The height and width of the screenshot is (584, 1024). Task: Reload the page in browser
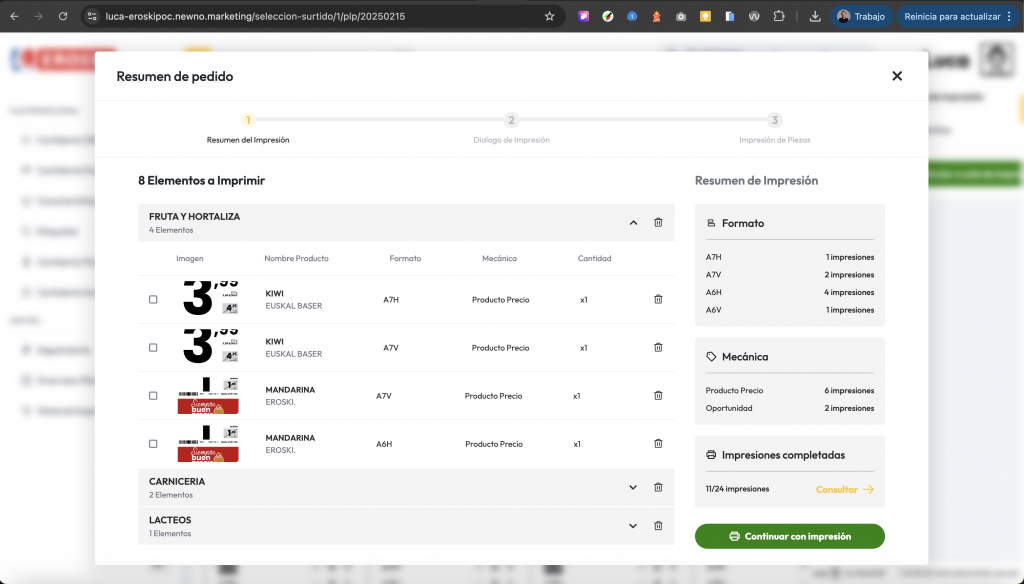(63, 16)
